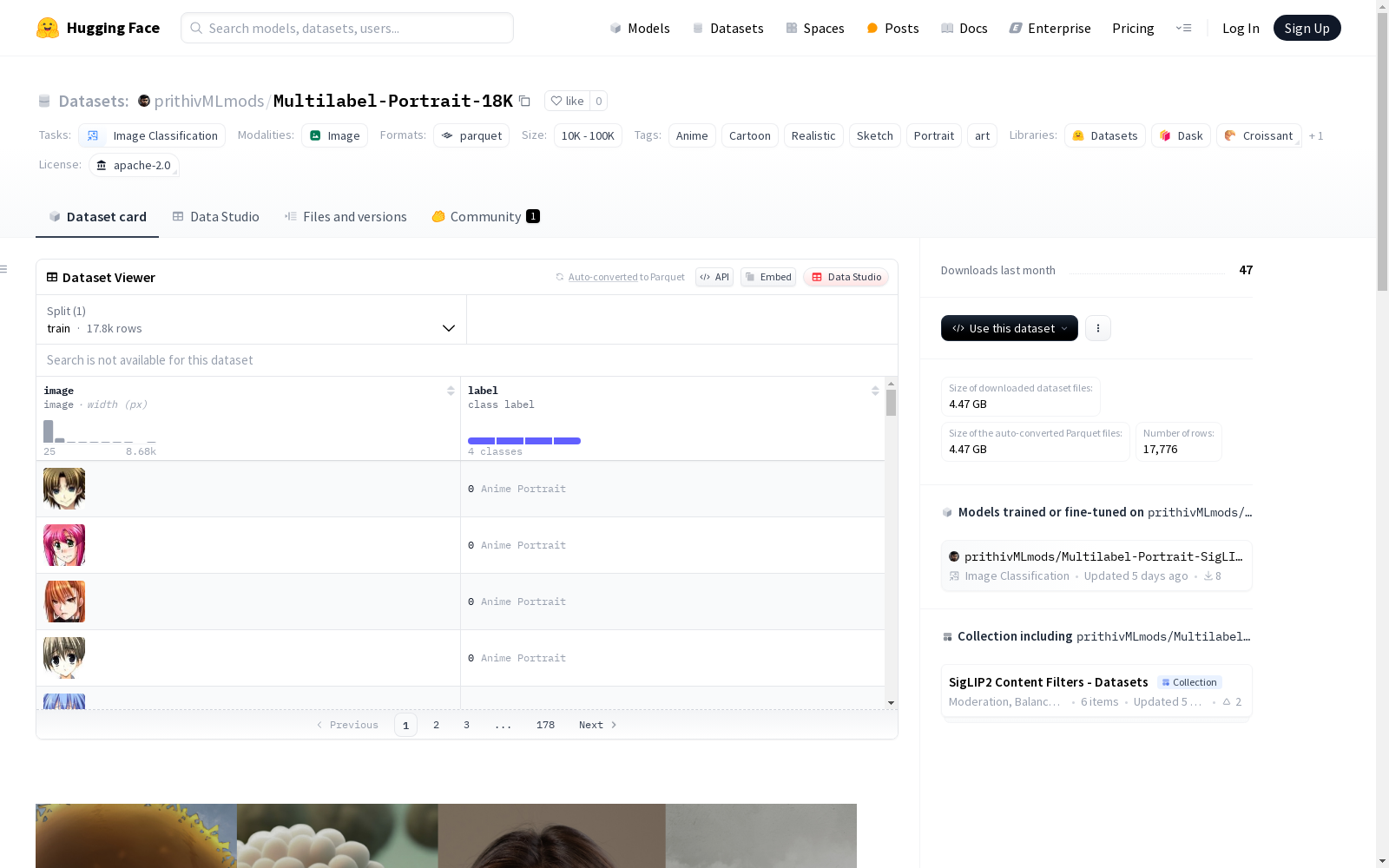The width and height of the screenshot is (1389, 868).
Task: Open Datasets in the top navigation
Action: (727, 28)
